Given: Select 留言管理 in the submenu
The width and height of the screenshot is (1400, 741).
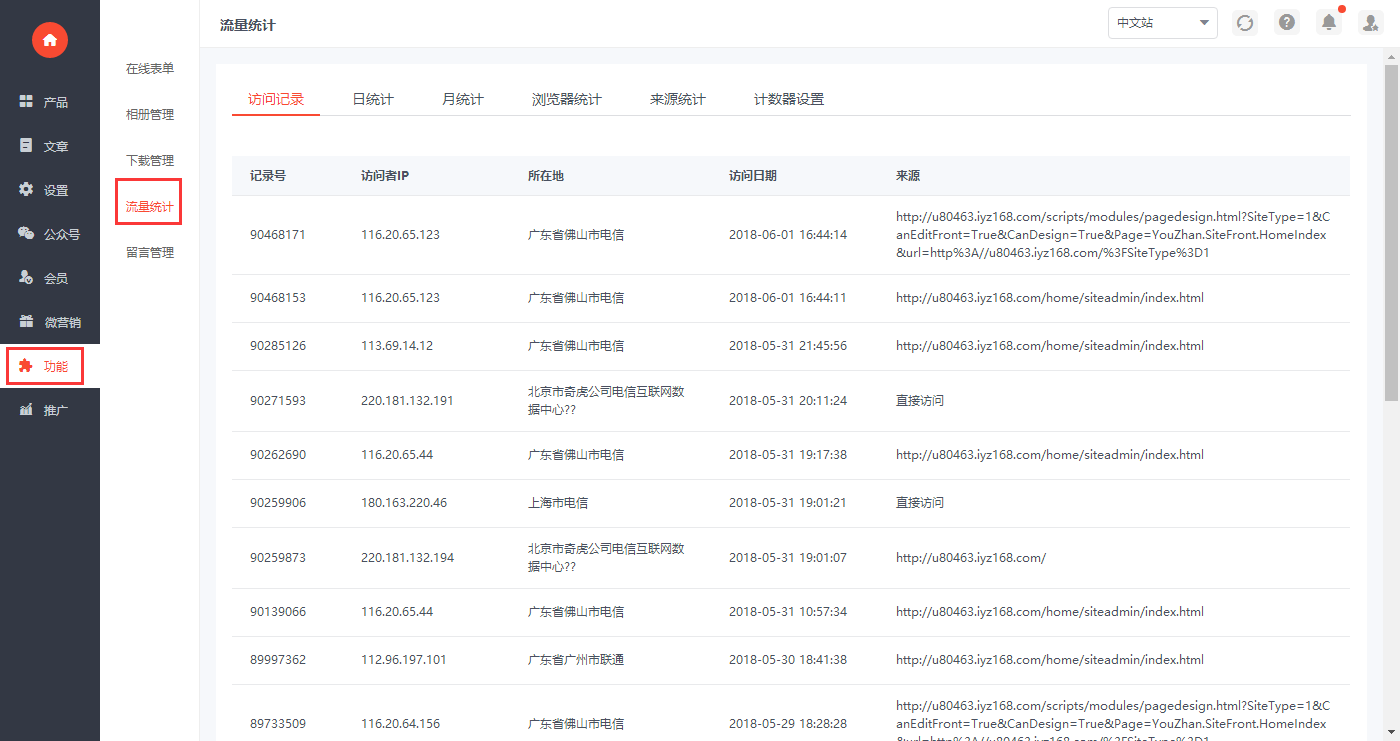Looking at the screenshot, I should click(150, 252).
